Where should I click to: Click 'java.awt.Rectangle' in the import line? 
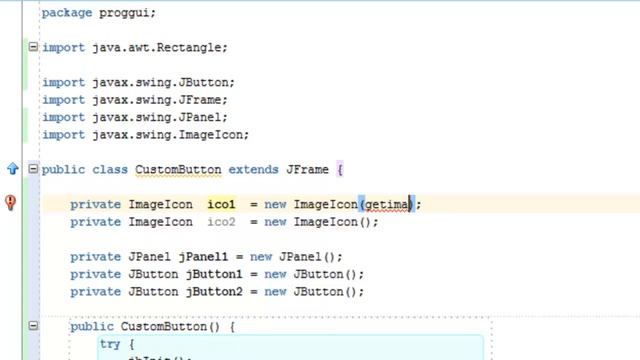coord(157,48)
